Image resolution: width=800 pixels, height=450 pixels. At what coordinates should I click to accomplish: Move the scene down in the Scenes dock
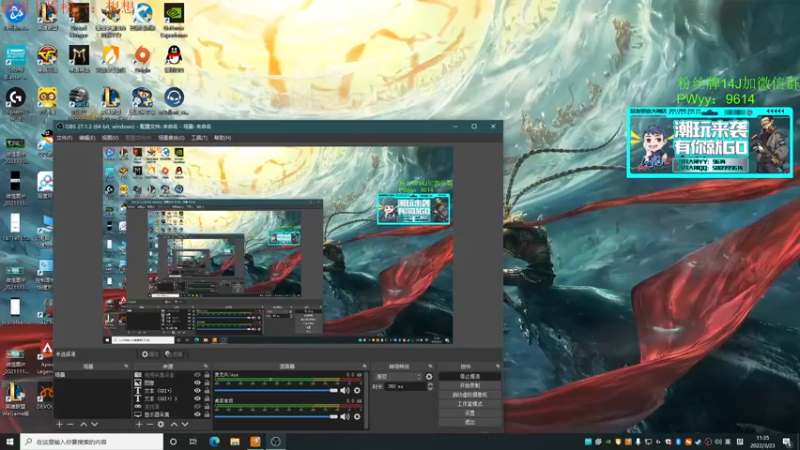click(94, 424)
